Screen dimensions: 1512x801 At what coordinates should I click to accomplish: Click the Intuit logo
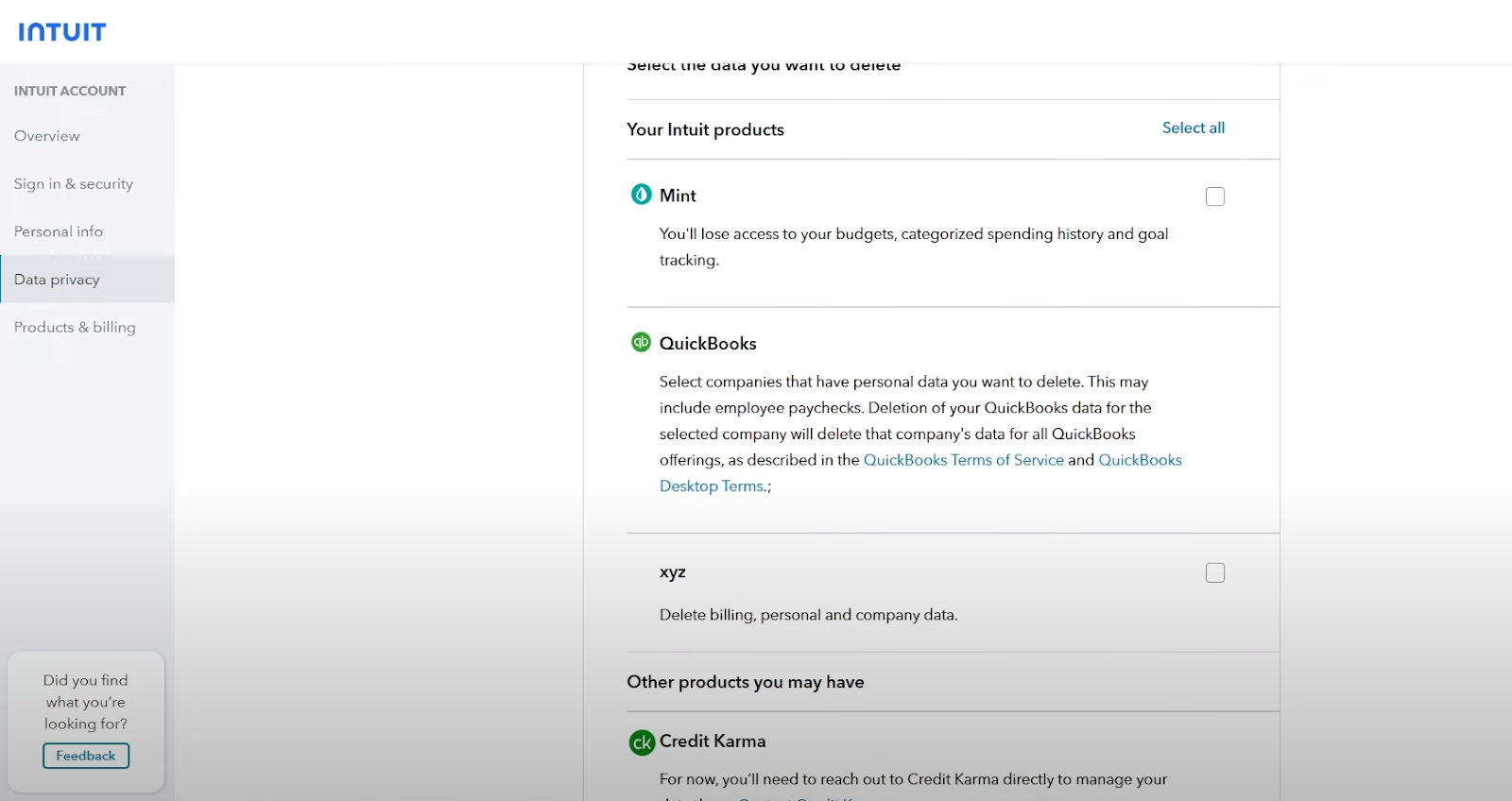(62, 32)
